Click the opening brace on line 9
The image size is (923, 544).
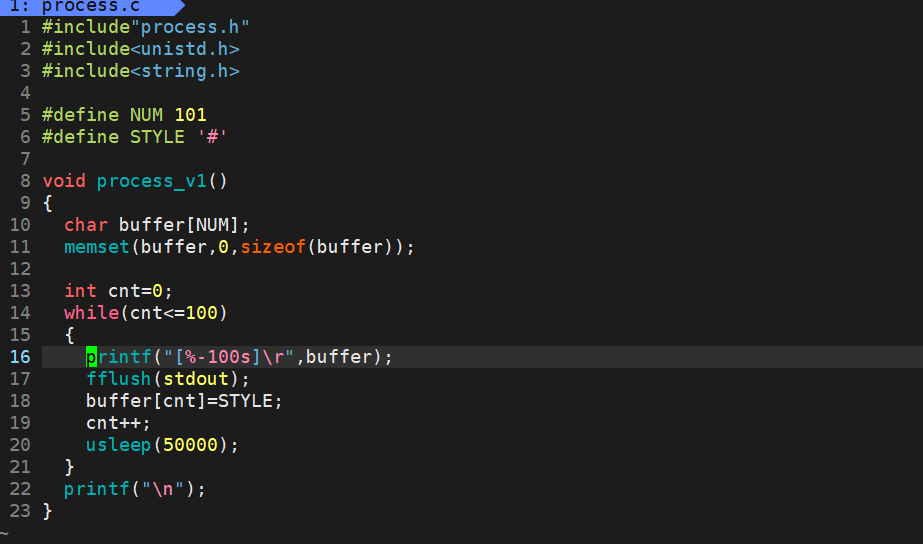point(48,203)
